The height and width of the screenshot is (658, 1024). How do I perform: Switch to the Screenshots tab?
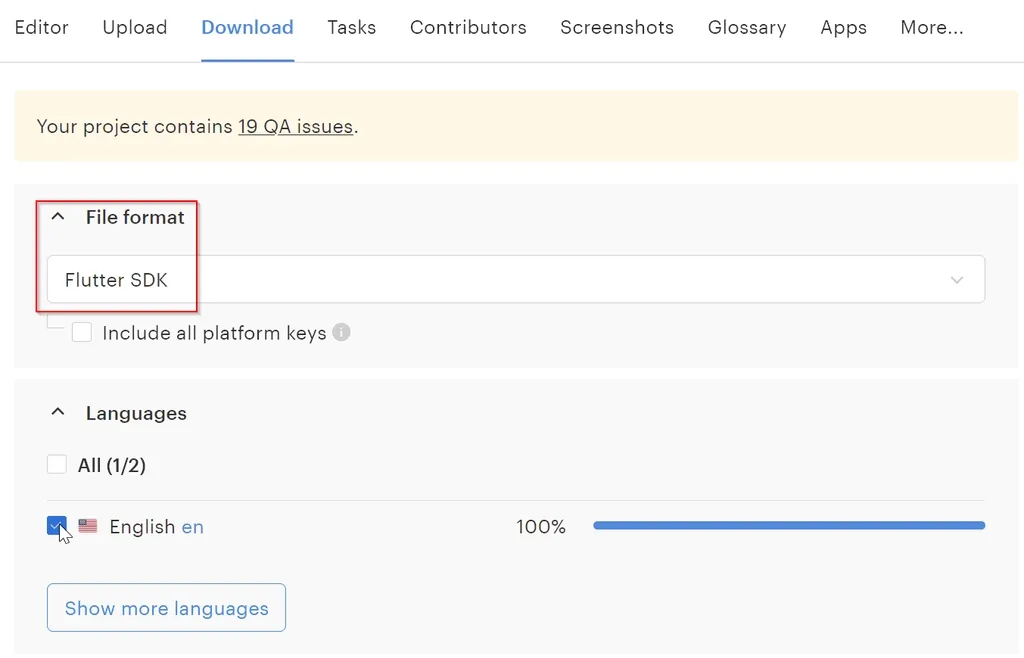[x=617, y=28]
